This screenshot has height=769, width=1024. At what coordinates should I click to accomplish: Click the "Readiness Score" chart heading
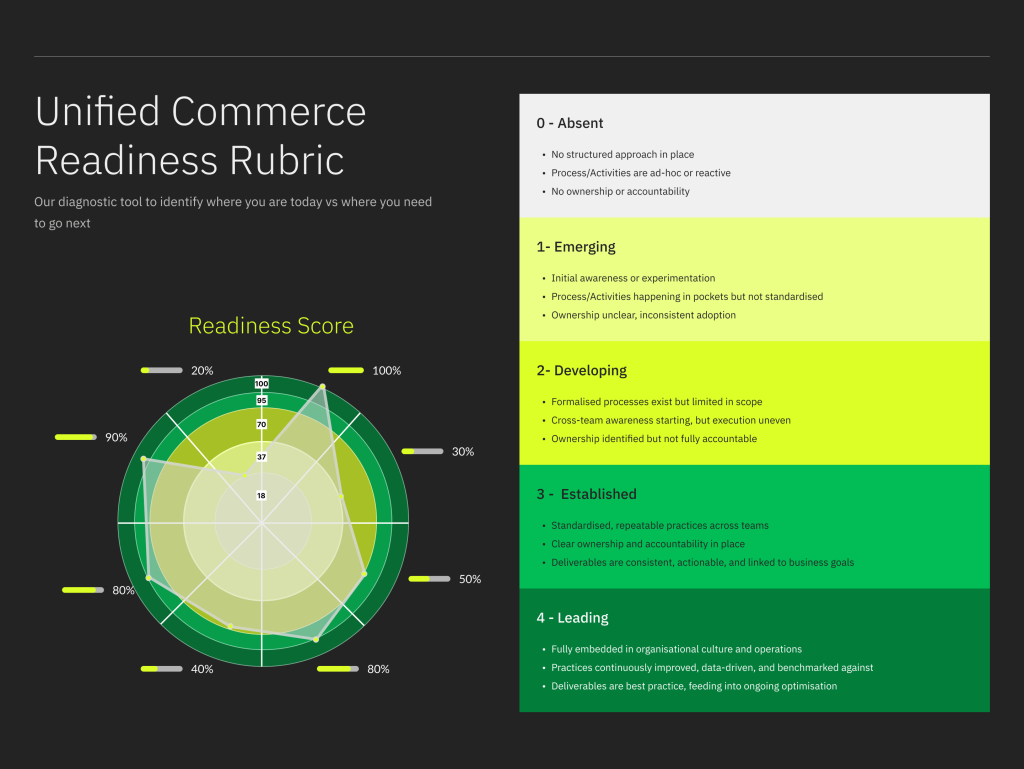pyautogui.click(x=271, y=326)
